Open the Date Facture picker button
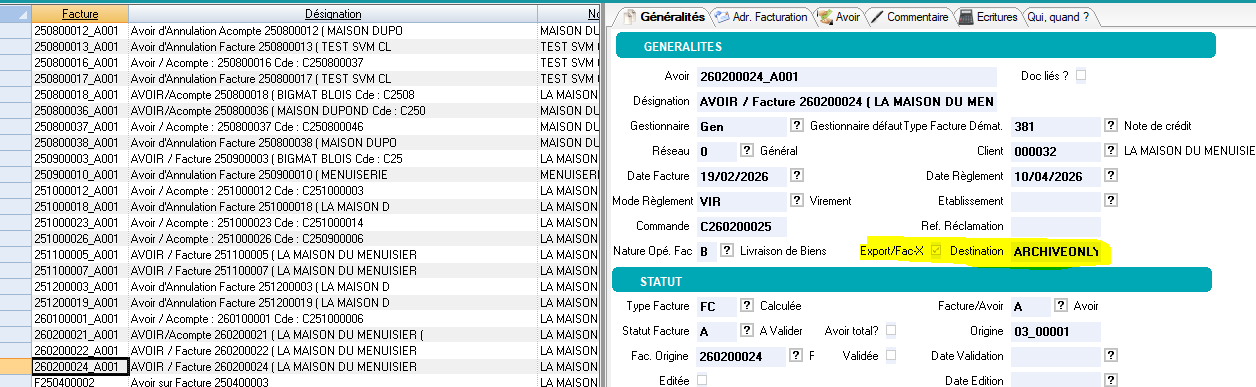Screen dimensions: 1256x387 [x=797, y=176]
